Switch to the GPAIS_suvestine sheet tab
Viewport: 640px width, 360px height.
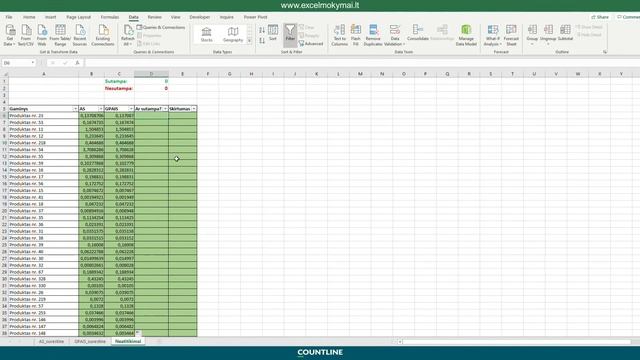coord(90,341)
